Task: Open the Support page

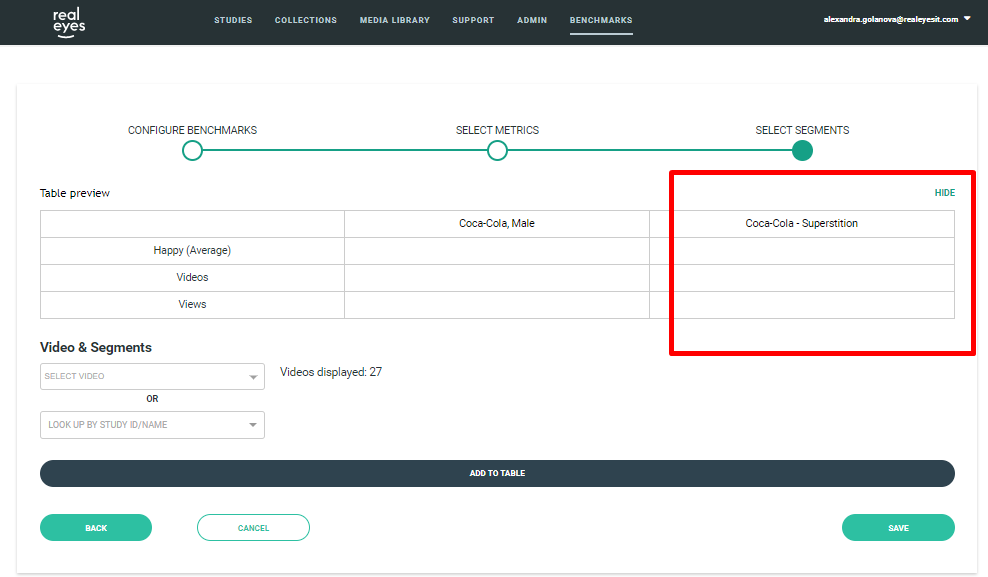Action: click(x=473, y=20)
